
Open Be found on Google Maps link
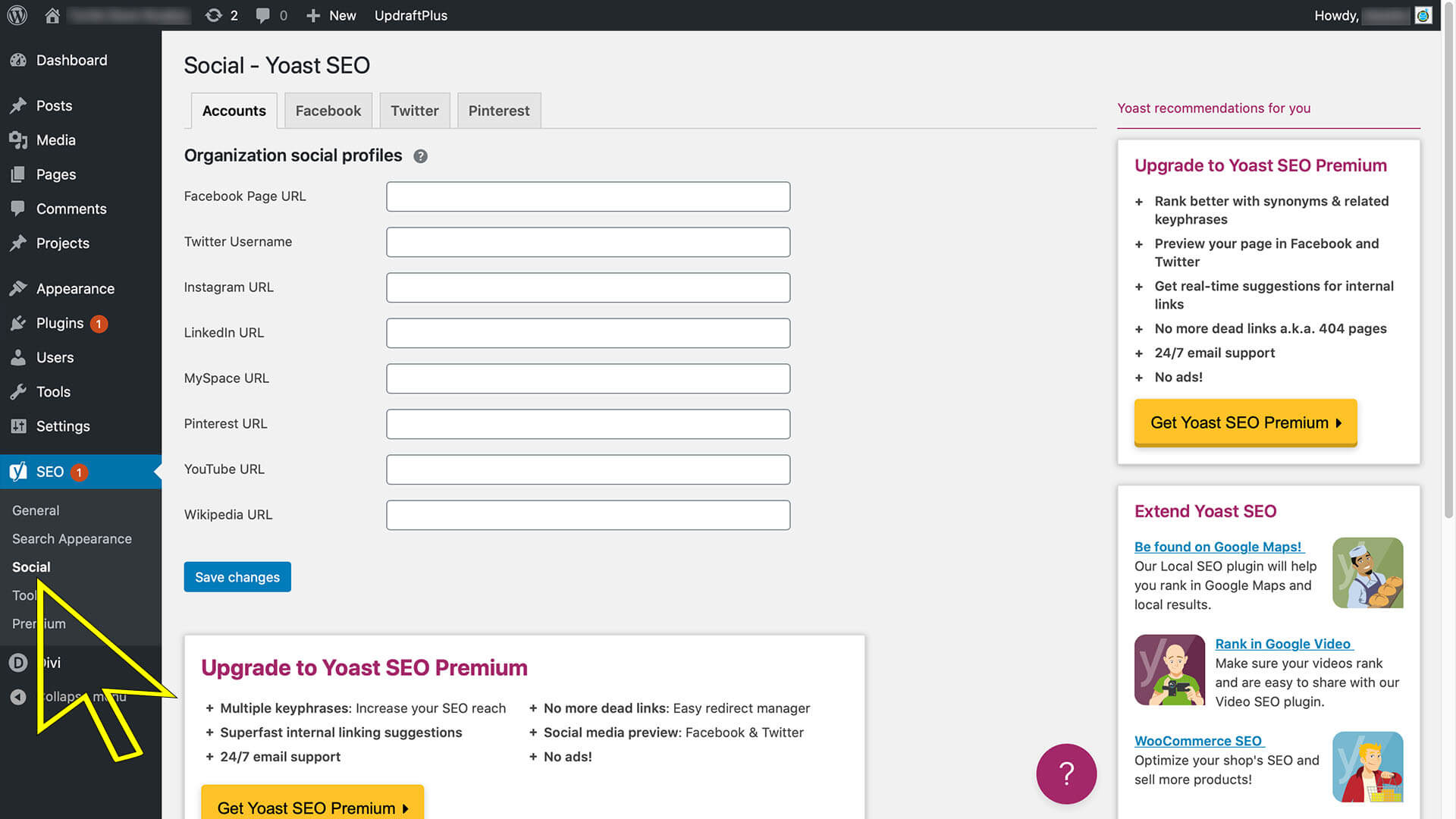click(x=1219, y=547)
